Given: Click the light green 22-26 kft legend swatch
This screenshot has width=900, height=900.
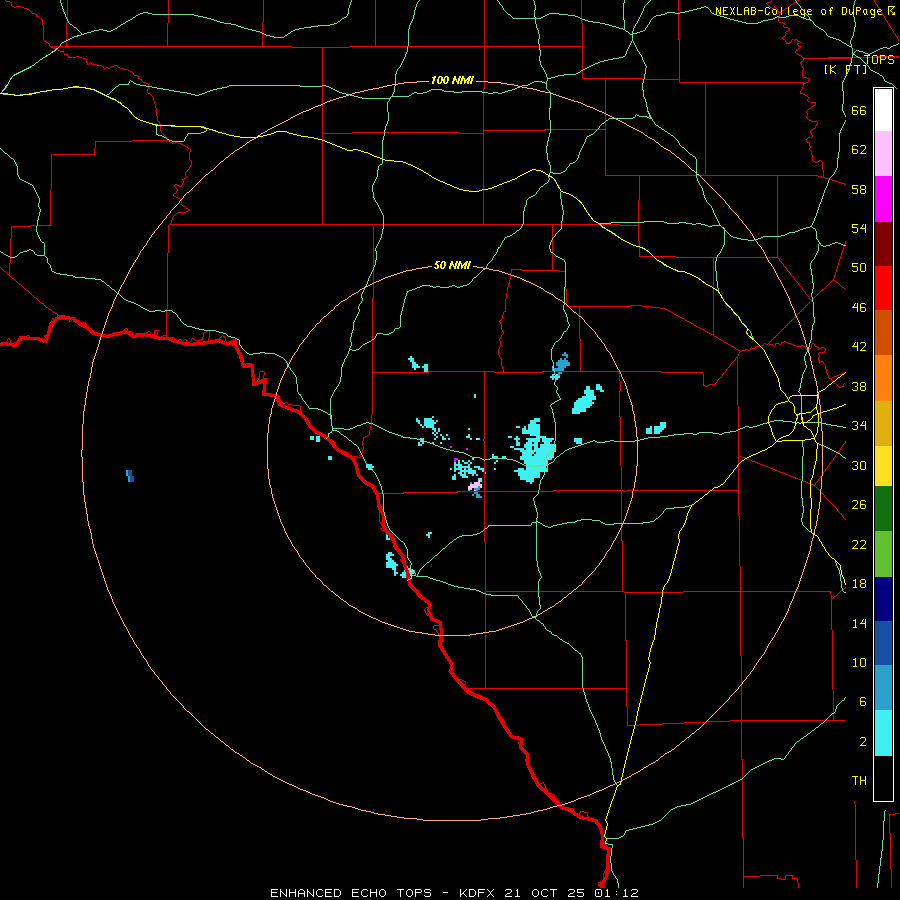Looking at the screenshot, I should 883,554.
